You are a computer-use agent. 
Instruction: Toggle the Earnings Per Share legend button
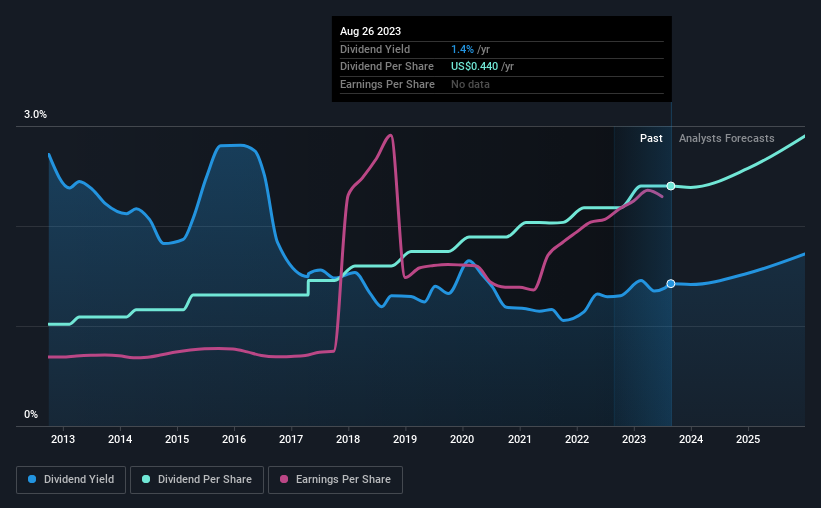[335, 480]
